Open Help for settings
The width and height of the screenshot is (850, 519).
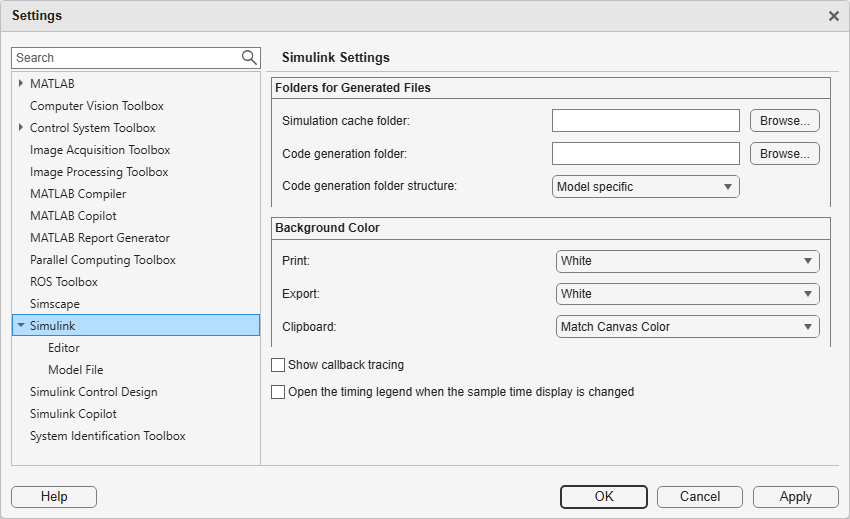pyautogui.click(x=54, y=497)
